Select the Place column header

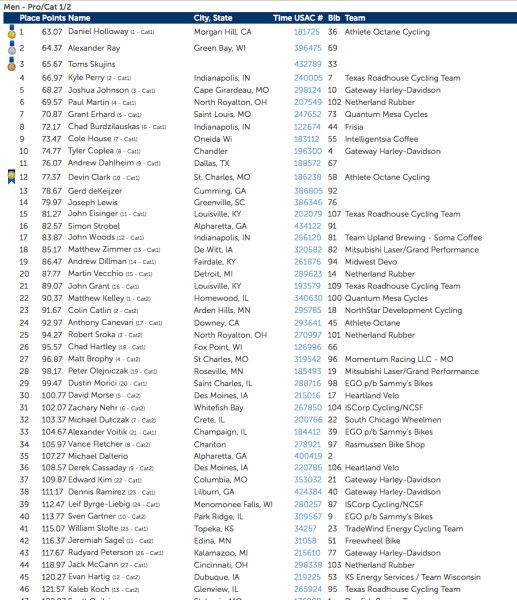(x=29, y=18)
